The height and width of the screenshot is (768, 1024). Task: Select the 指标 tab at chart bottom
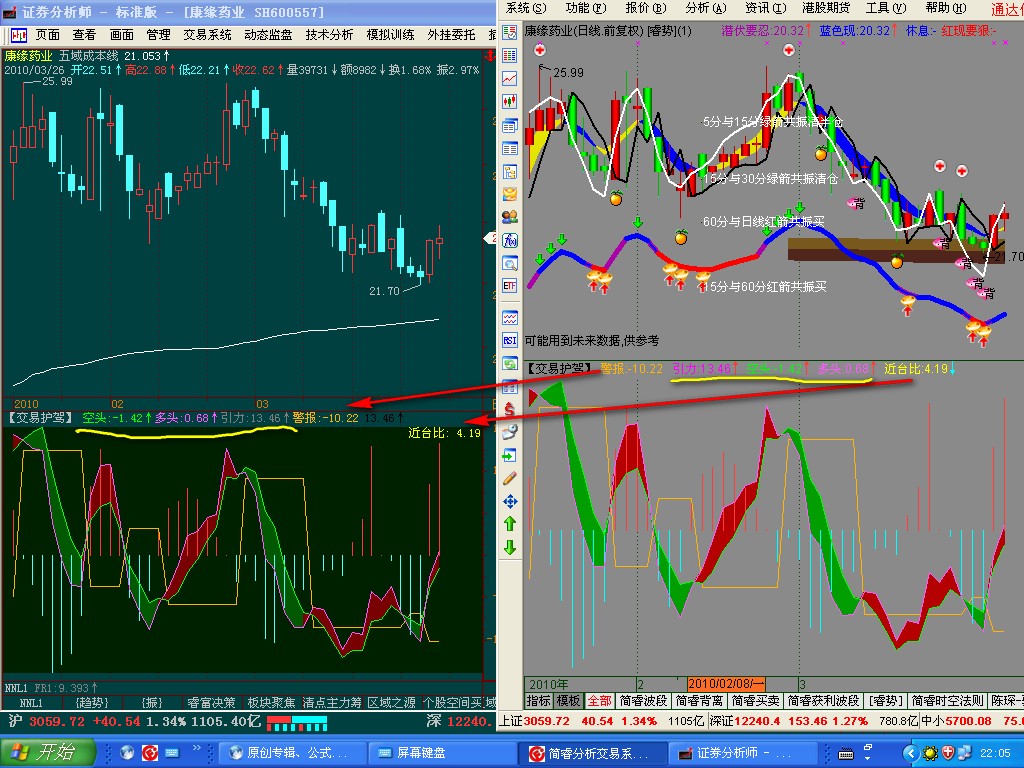(539, 701)
